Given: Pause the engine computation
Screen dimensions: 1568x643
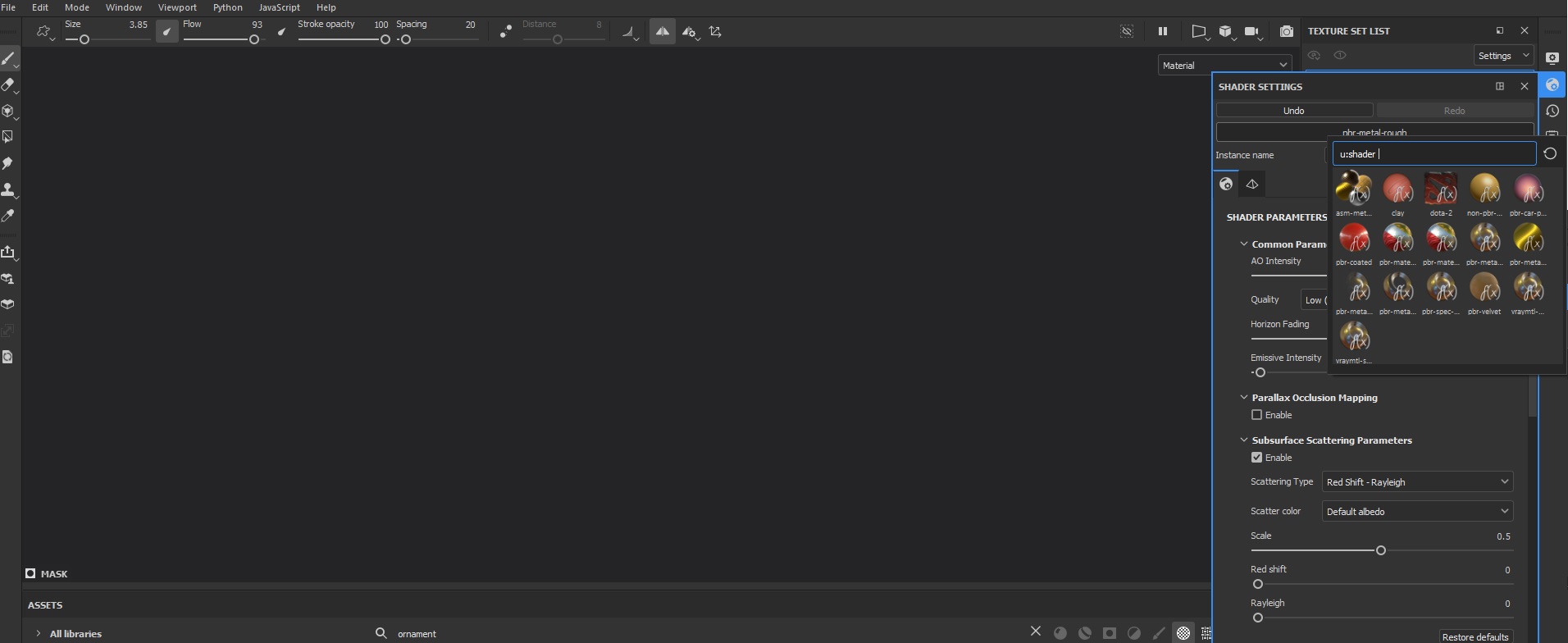Looking at the screenshot, I should pyautogui.click(x=1163, y=31).
